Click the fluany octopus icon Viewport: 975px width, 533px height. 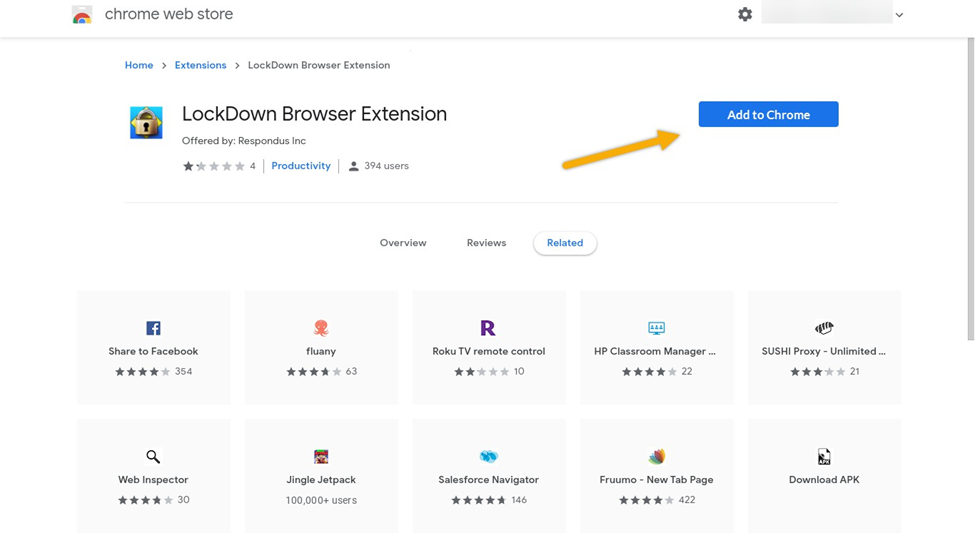(321, 328)
